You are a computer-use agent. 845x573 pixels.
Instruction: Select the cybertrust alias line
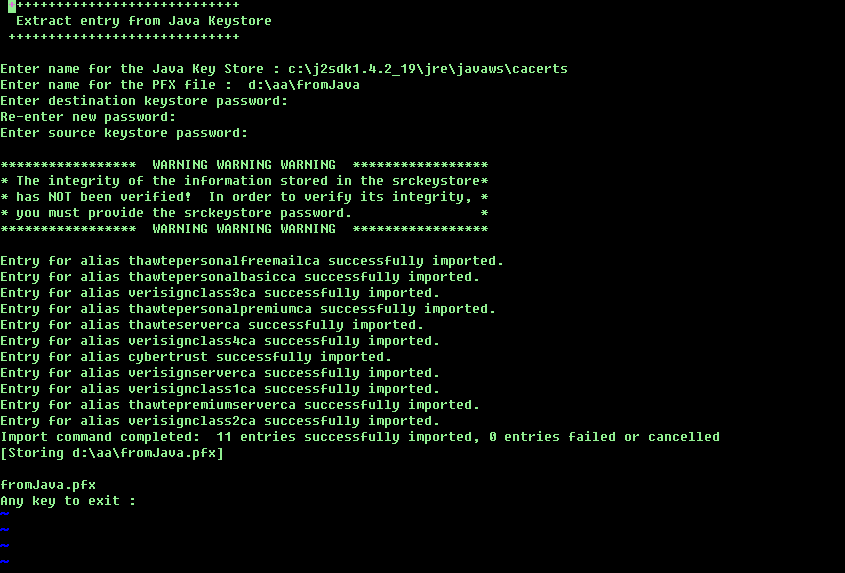[196, 357]
